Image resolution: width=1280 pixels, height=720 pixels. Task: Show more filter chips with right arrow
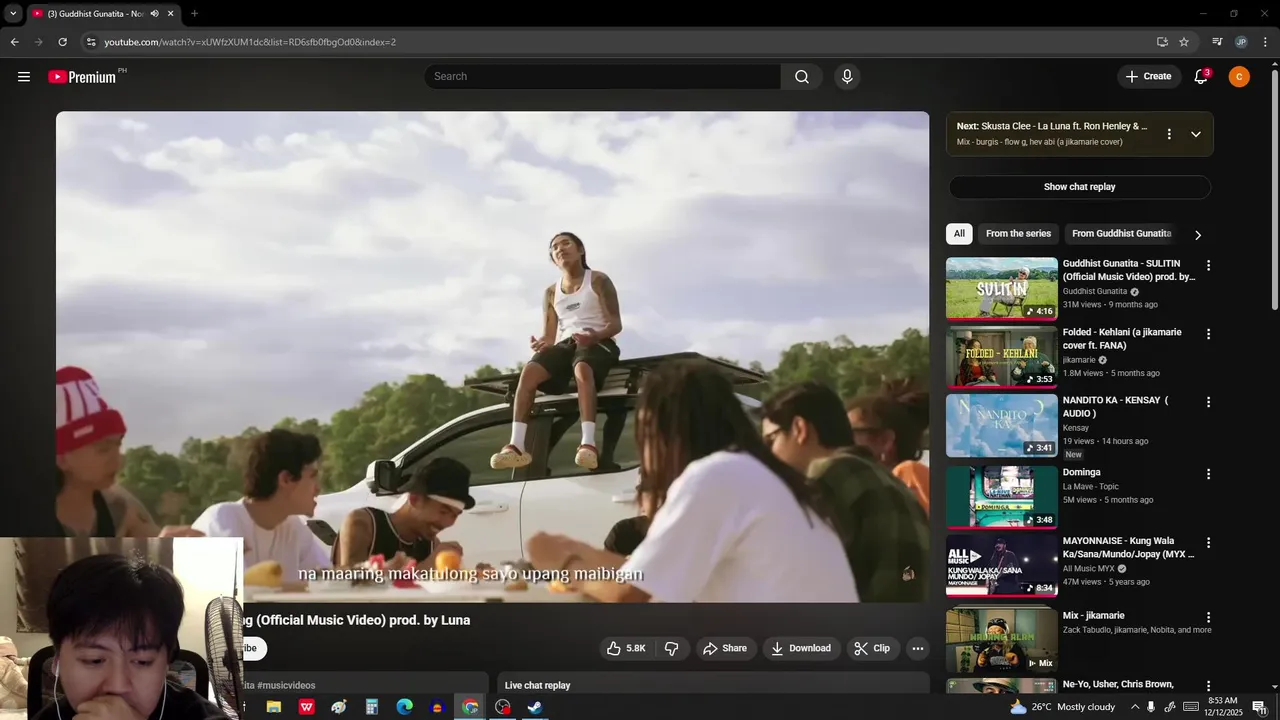tap(1198, 235)
